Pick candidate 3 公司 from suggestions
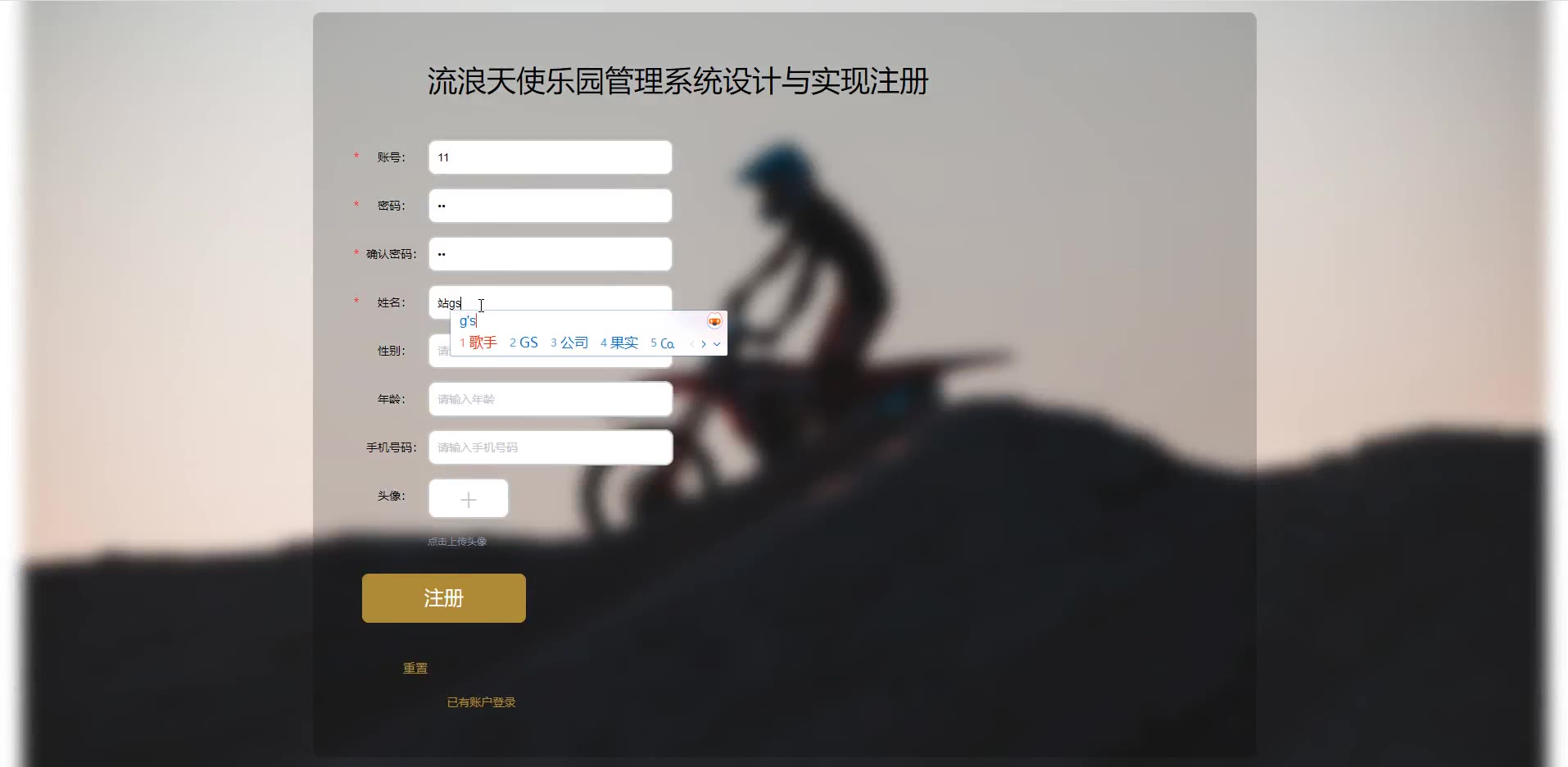The width and height of the screenshot is (1568, 767). click(569, 343)
